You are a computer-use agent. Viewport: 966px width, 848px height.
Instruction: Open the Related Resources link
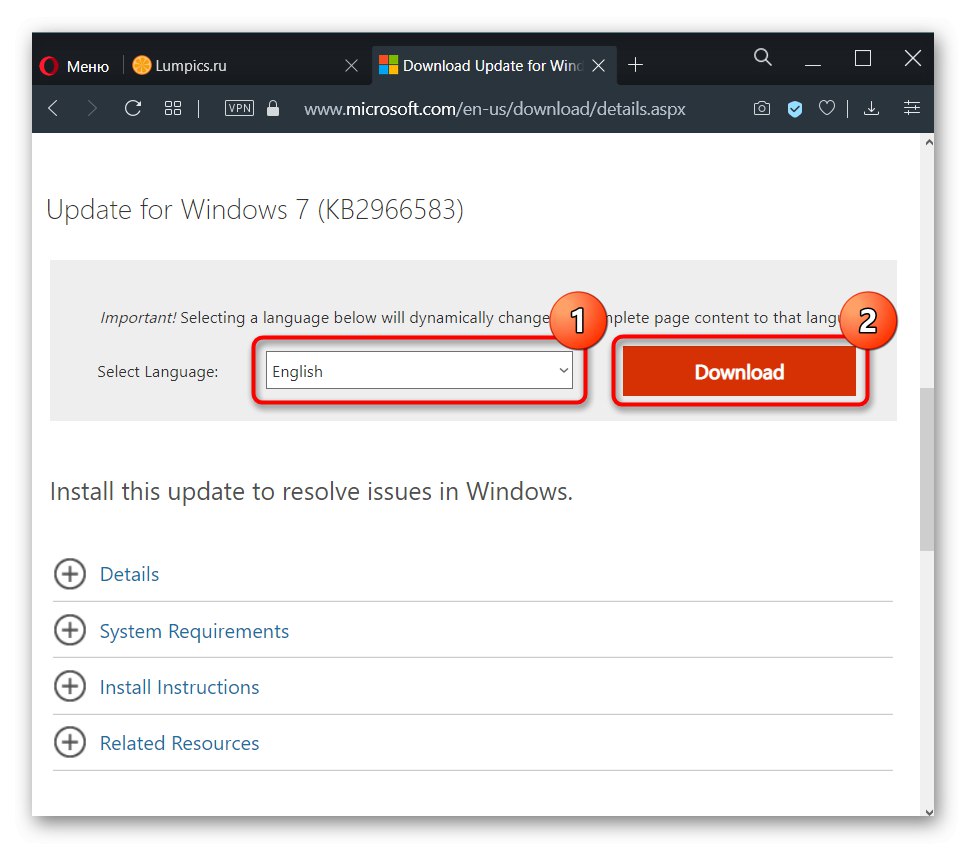pos(179,743)
